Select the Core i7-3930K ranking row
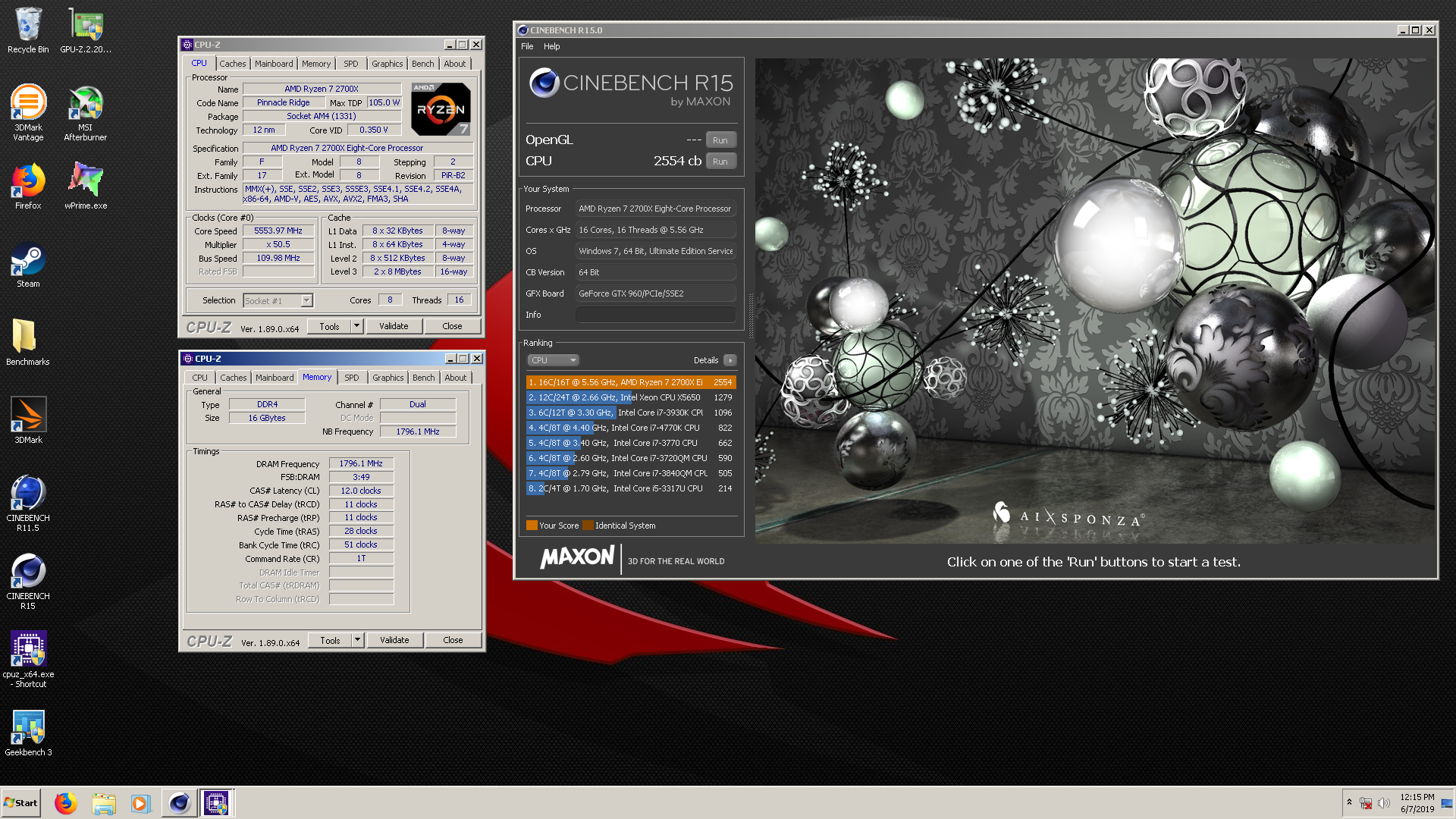The height and width of the screenshot is (819, 1456). click(631, 413)
